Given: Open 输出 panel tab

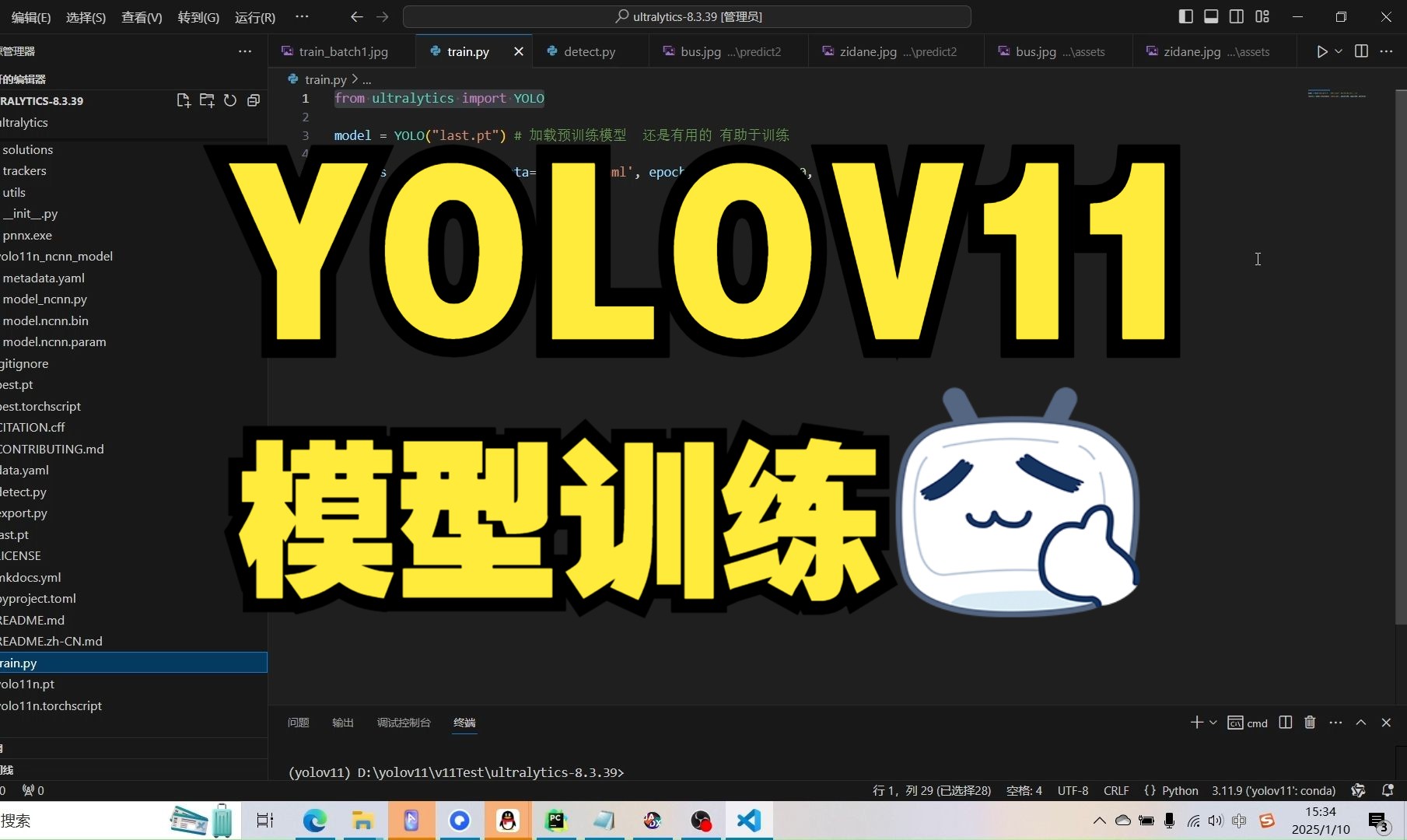Looking at the screenshot, I should (343, 723).
